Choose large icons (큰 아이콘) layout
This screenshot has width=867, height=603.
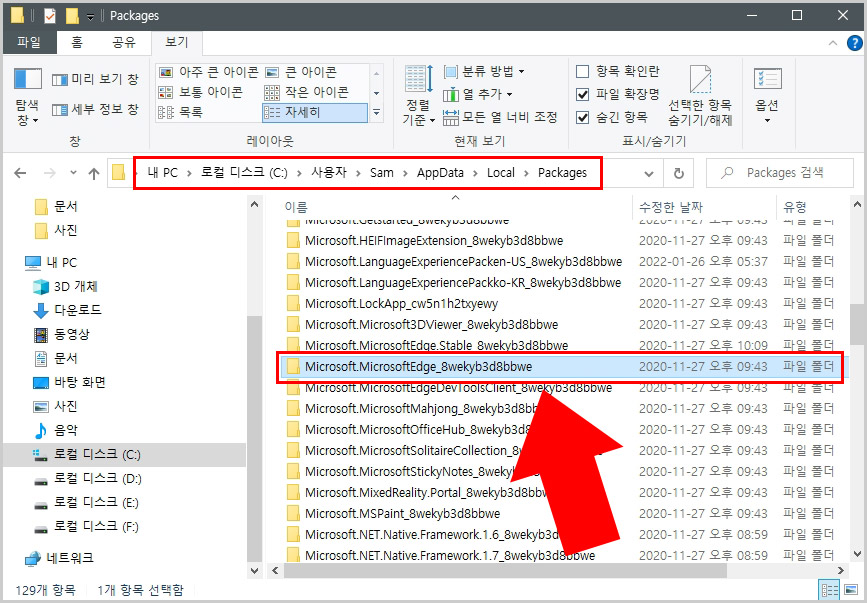coord(301,72)
